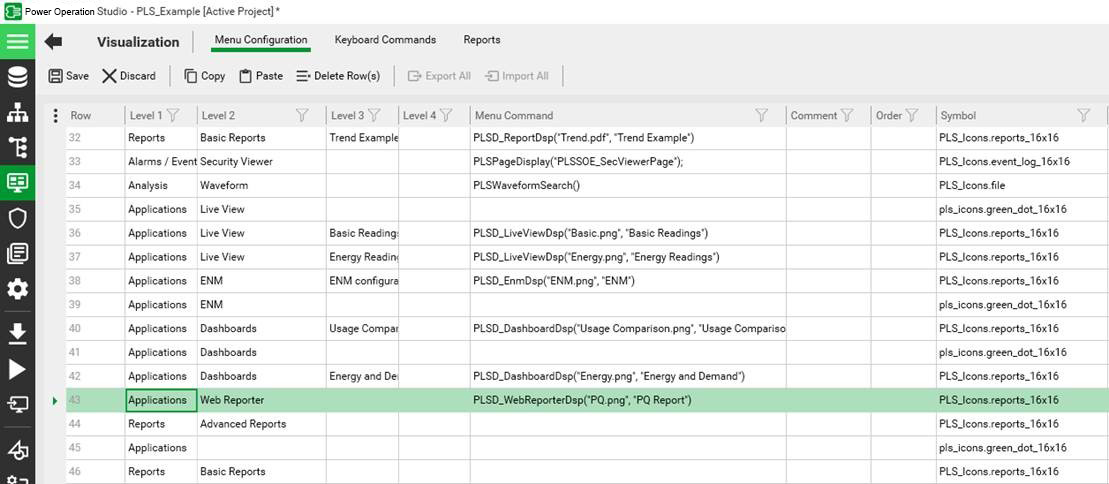1109x484 pixels.
Task: Open the tree structure sidebar icon
Action: 18,148
